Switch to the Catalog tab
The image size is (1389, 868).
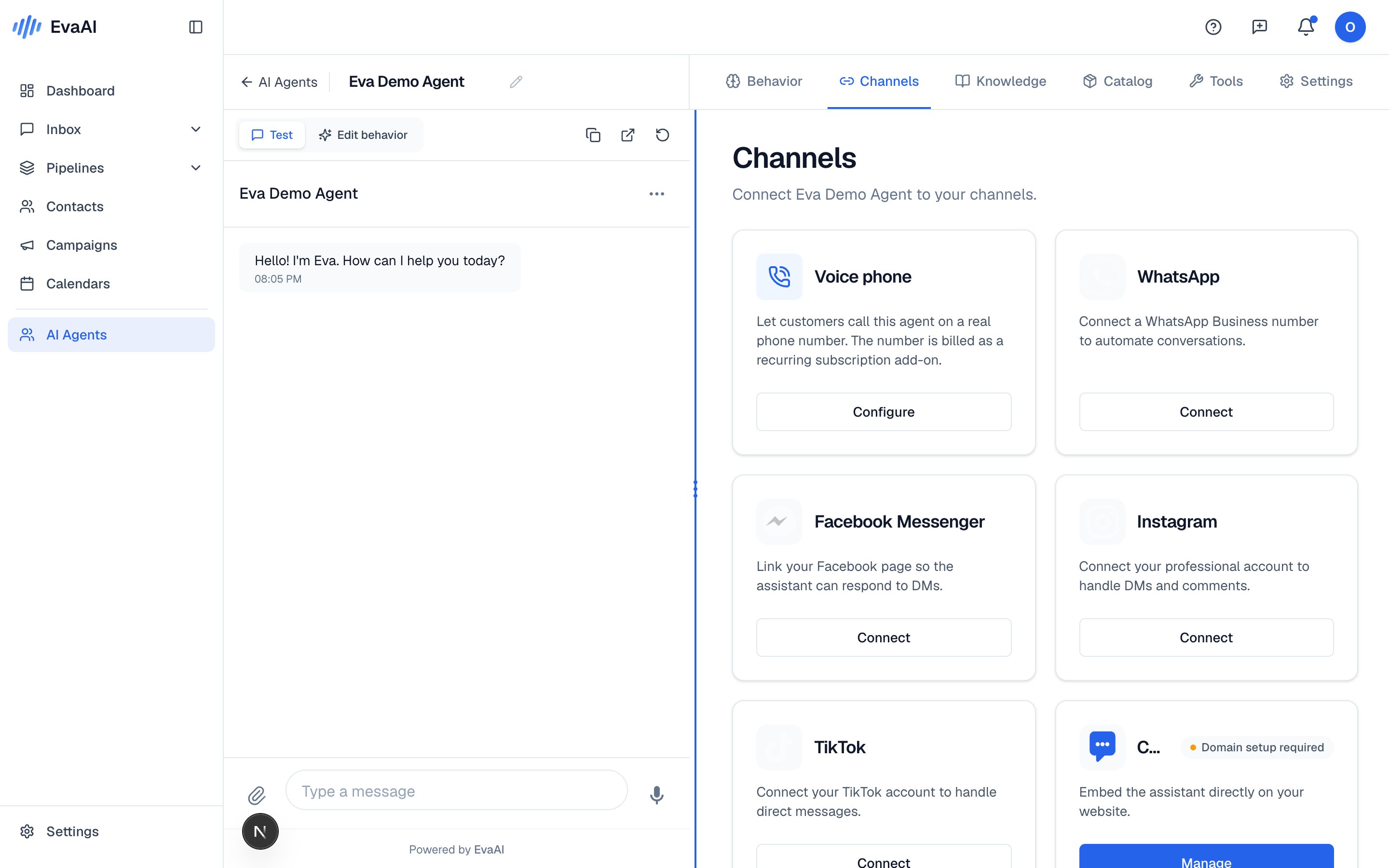[1117, 81]
